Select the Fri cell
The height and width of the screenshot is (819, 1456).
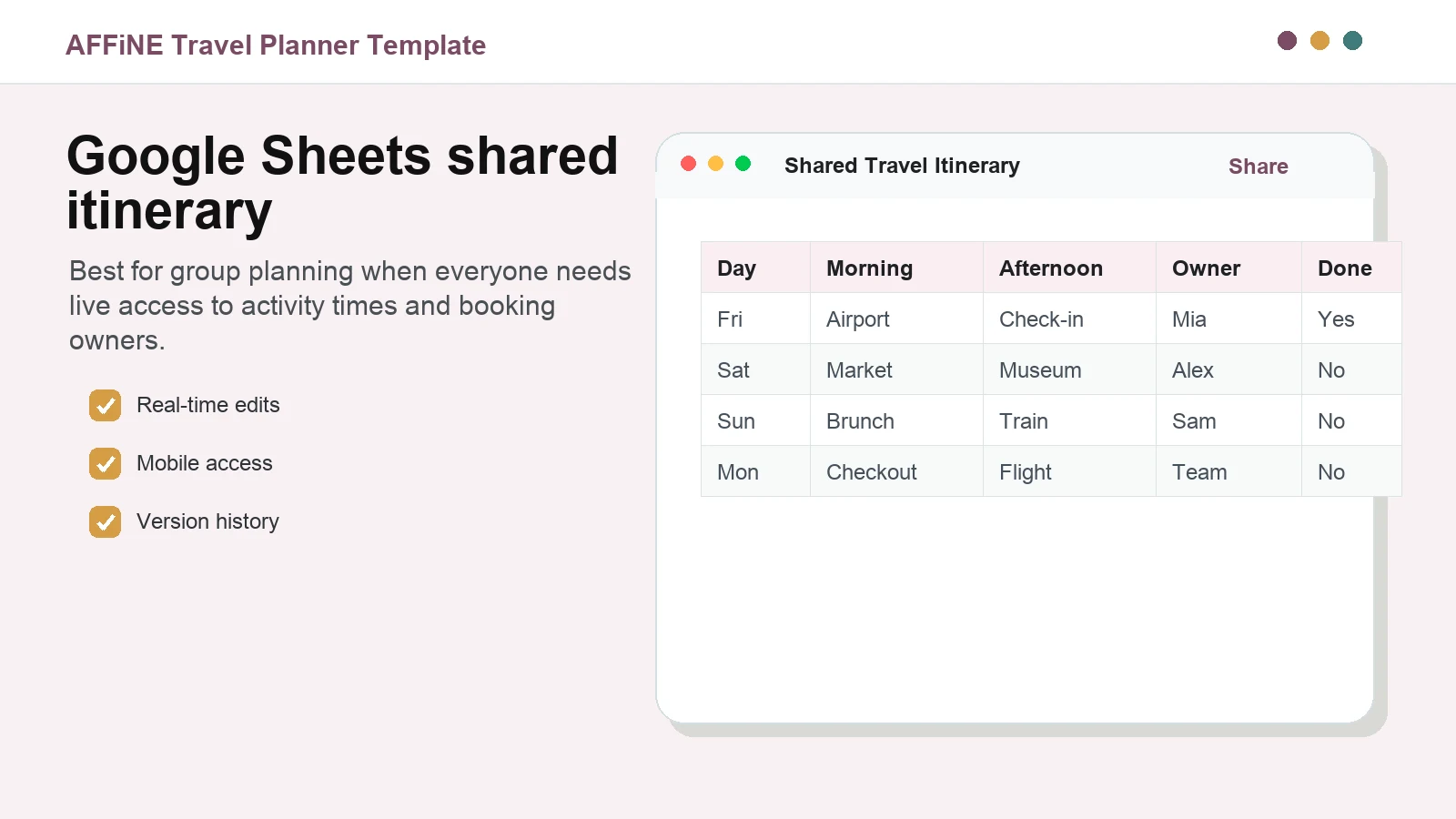click(755, 318)
